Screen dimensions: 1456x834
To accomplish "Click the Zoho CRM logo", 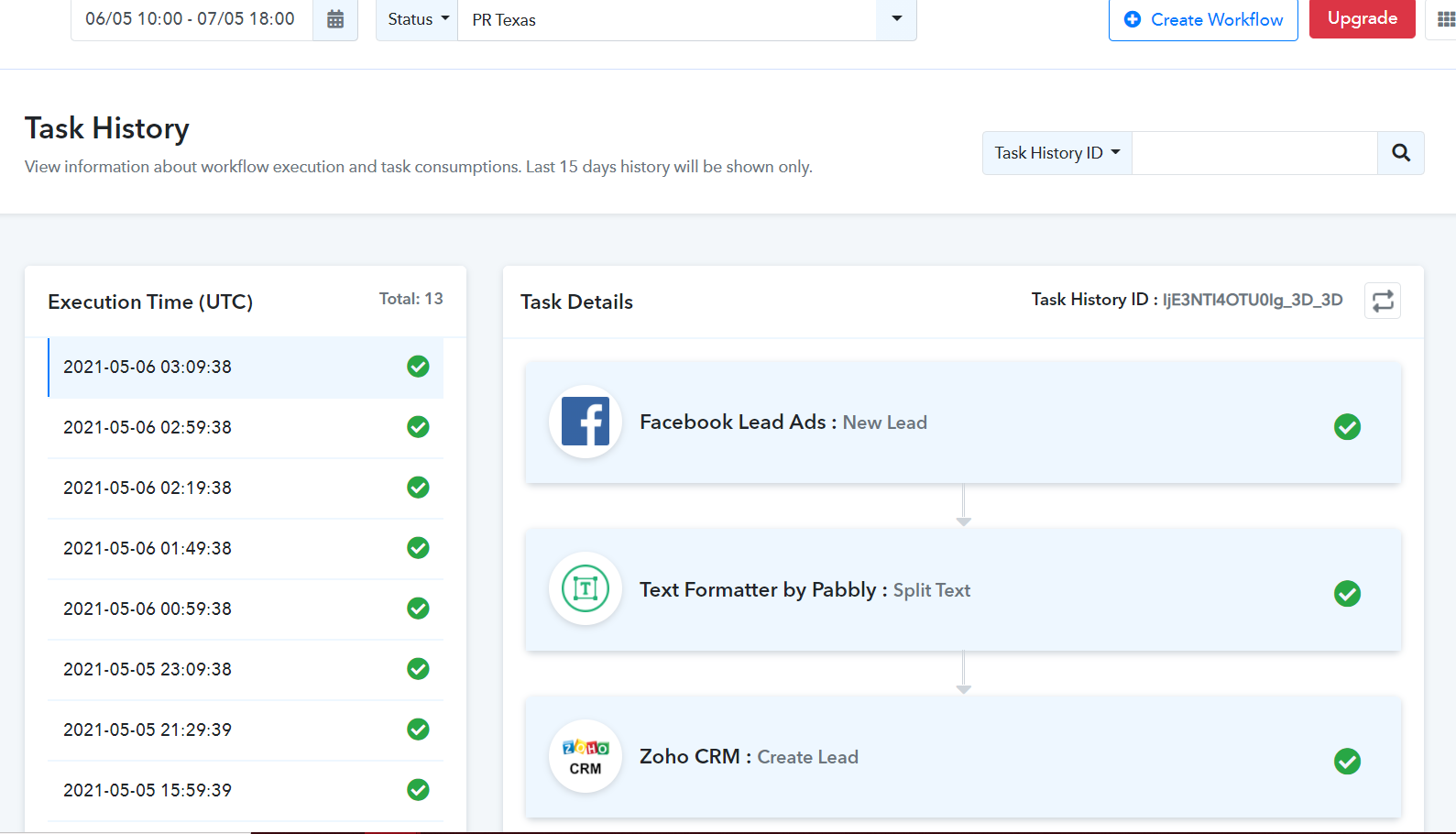I will click(x=586, y=756).
